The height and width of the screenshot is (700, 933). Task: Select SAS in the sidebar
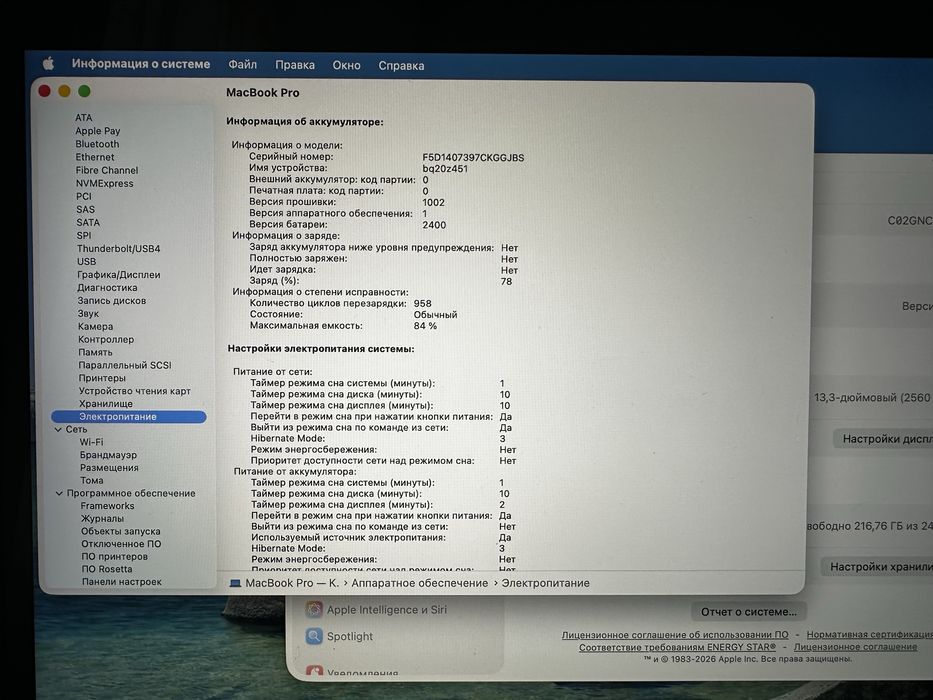tap(85, 210)
